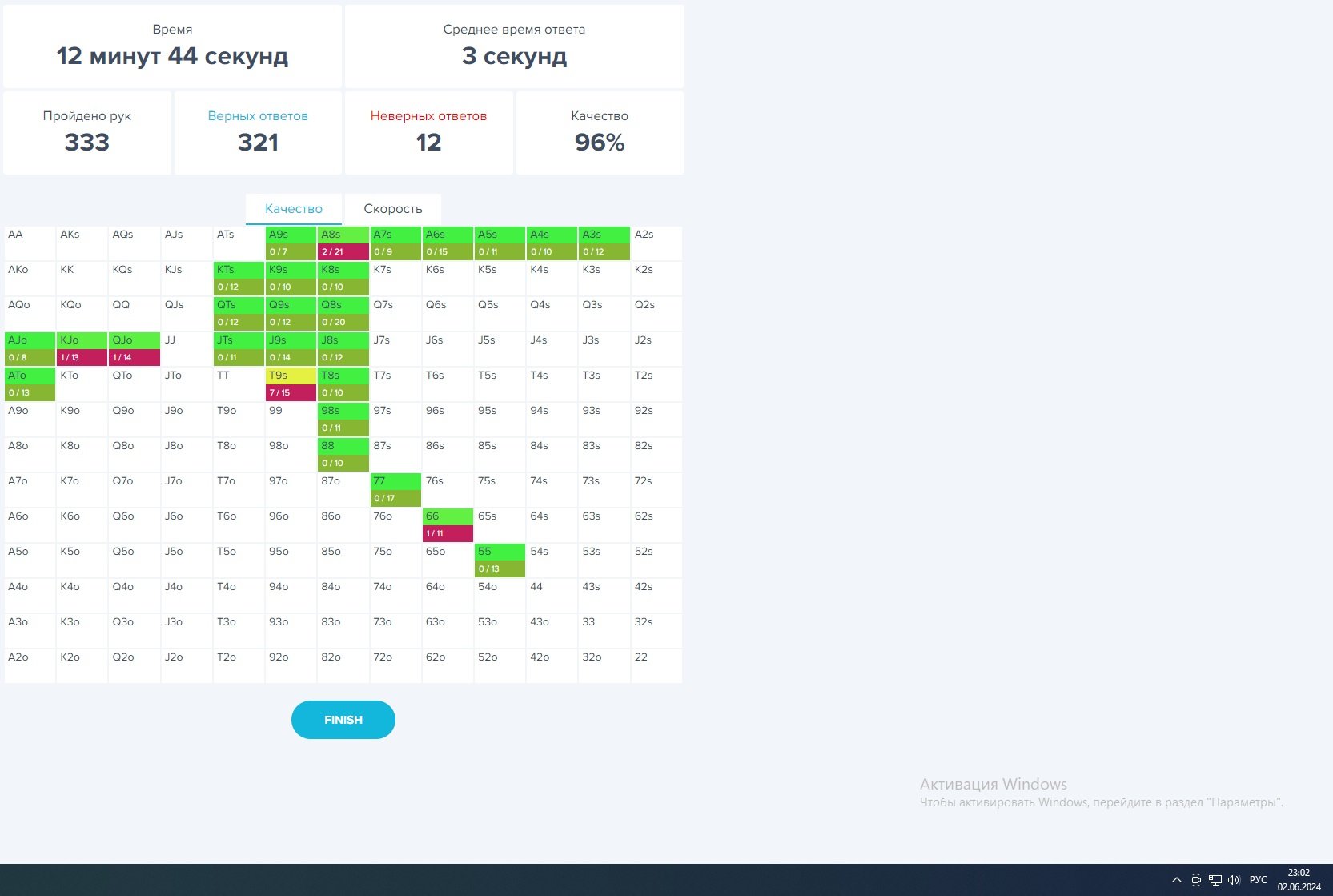Viewport: 1333px width, 896px height.
Task: Click the FINISH button
Action: (x=343, y=720)
